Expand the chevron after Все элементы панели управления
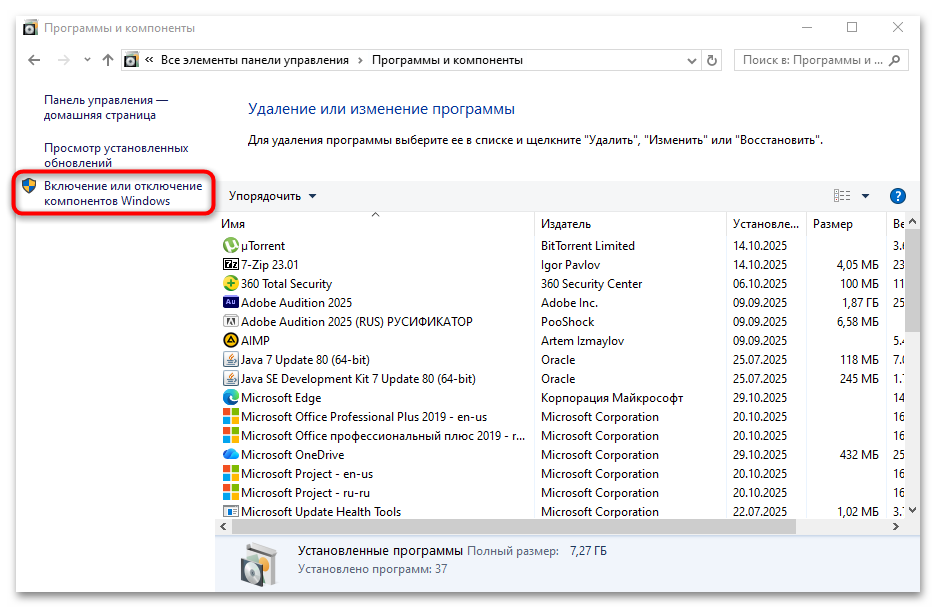Image resolution: width=936 pixels, height=608 pixels. [x=360, y=60]
